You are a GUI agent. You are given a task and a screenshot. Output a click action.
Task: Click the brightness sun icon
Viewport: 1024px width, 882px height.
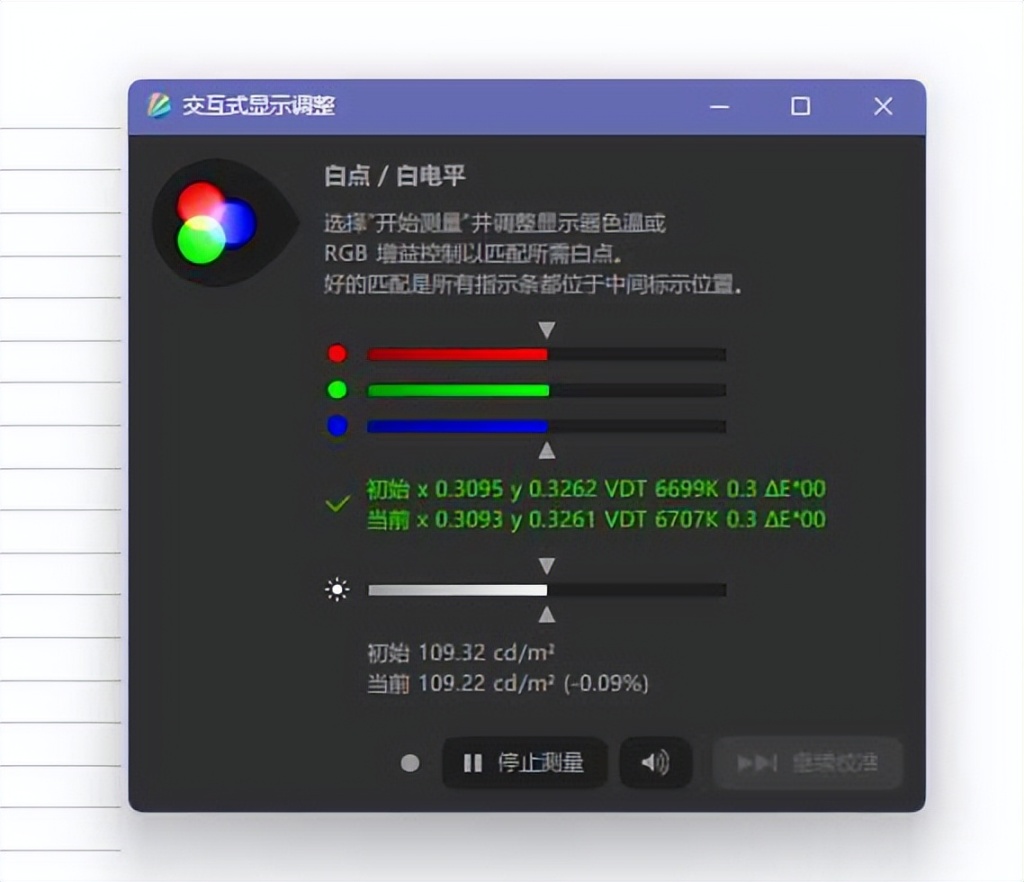click(337, 590)
